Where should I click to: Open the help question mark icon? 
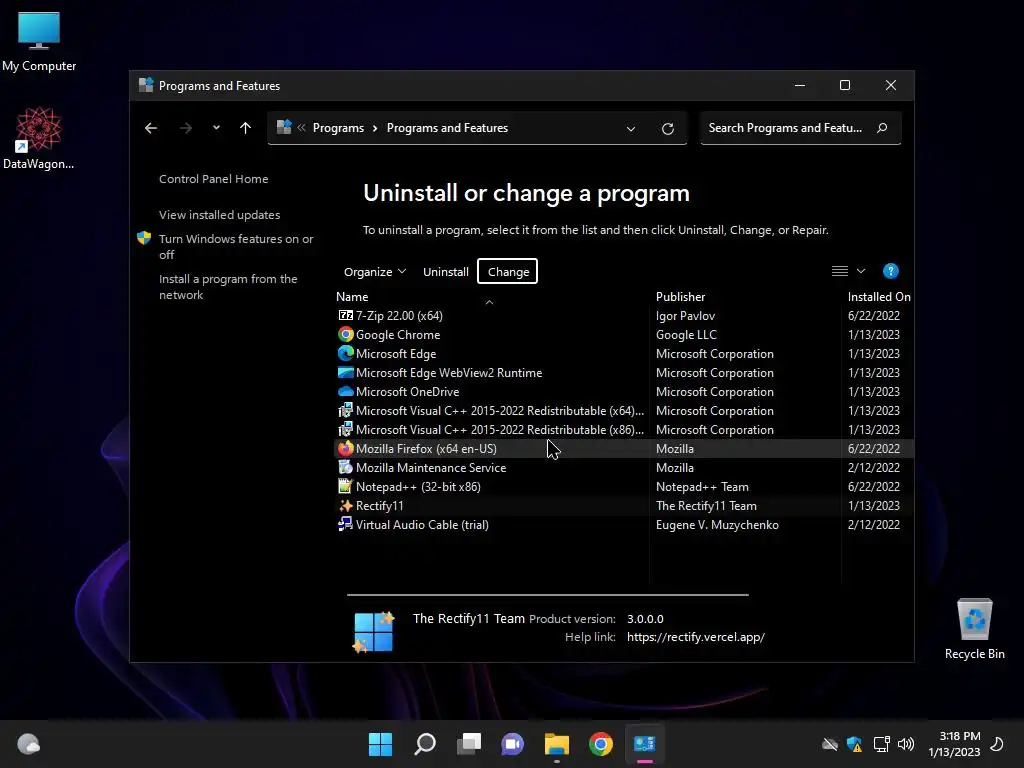pos(890,271)
